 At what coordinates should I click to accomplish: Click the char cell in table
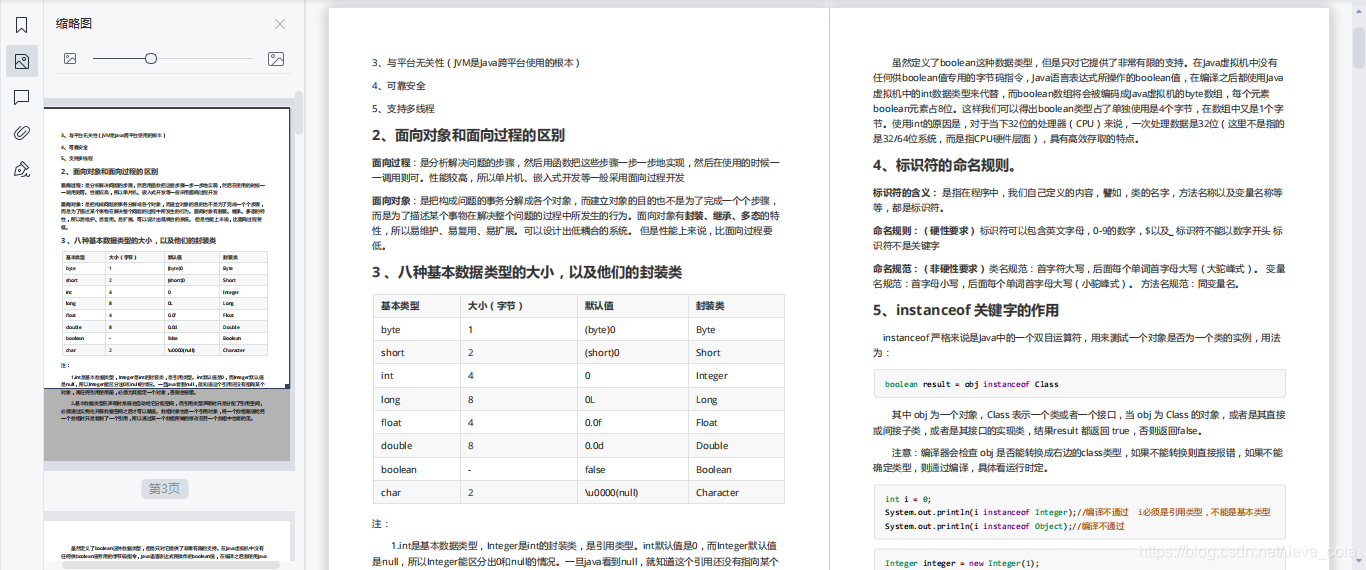coord(390,492)
